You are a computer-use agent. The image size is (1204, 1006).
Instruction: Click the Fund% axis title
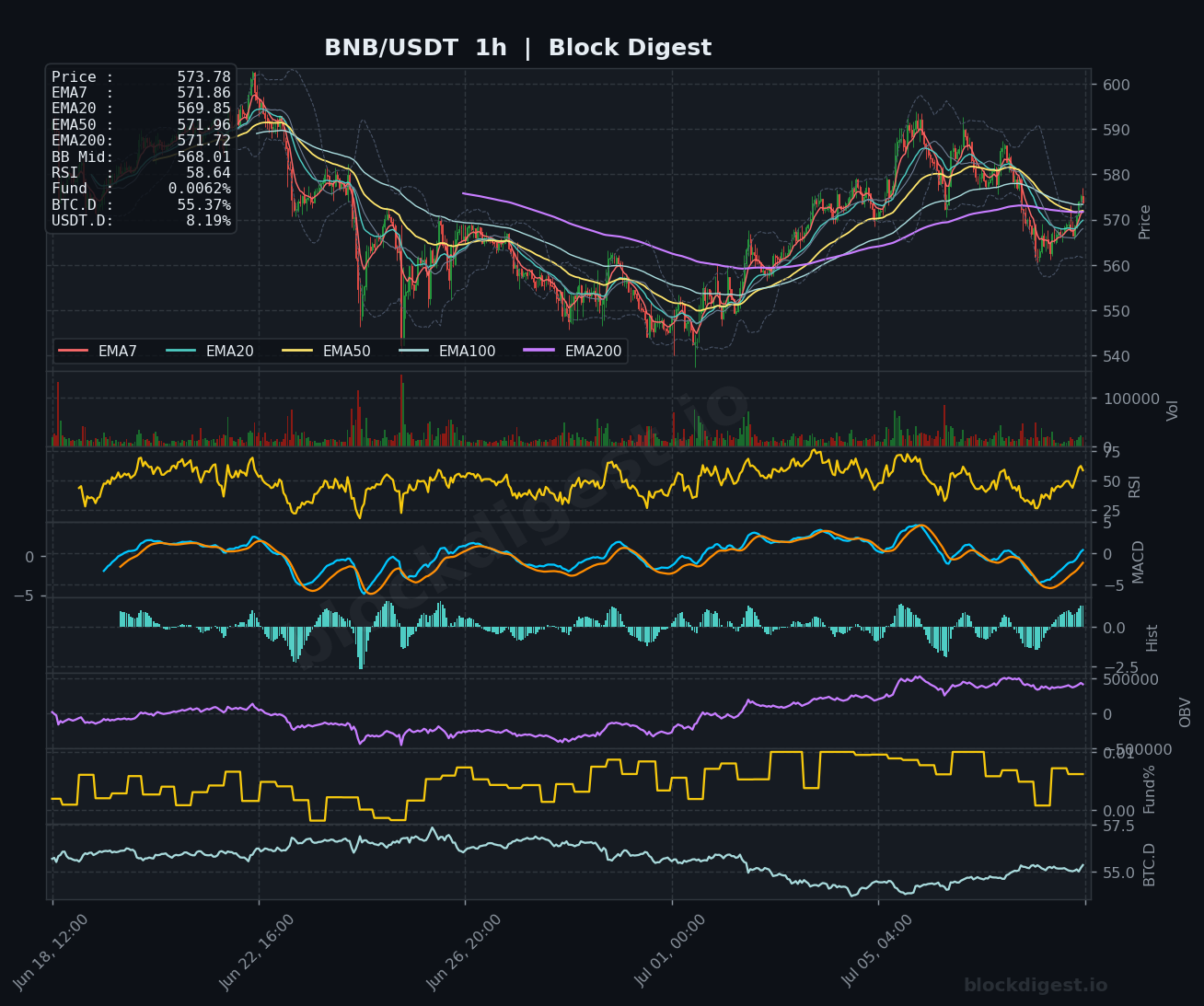click(1150, 789)
